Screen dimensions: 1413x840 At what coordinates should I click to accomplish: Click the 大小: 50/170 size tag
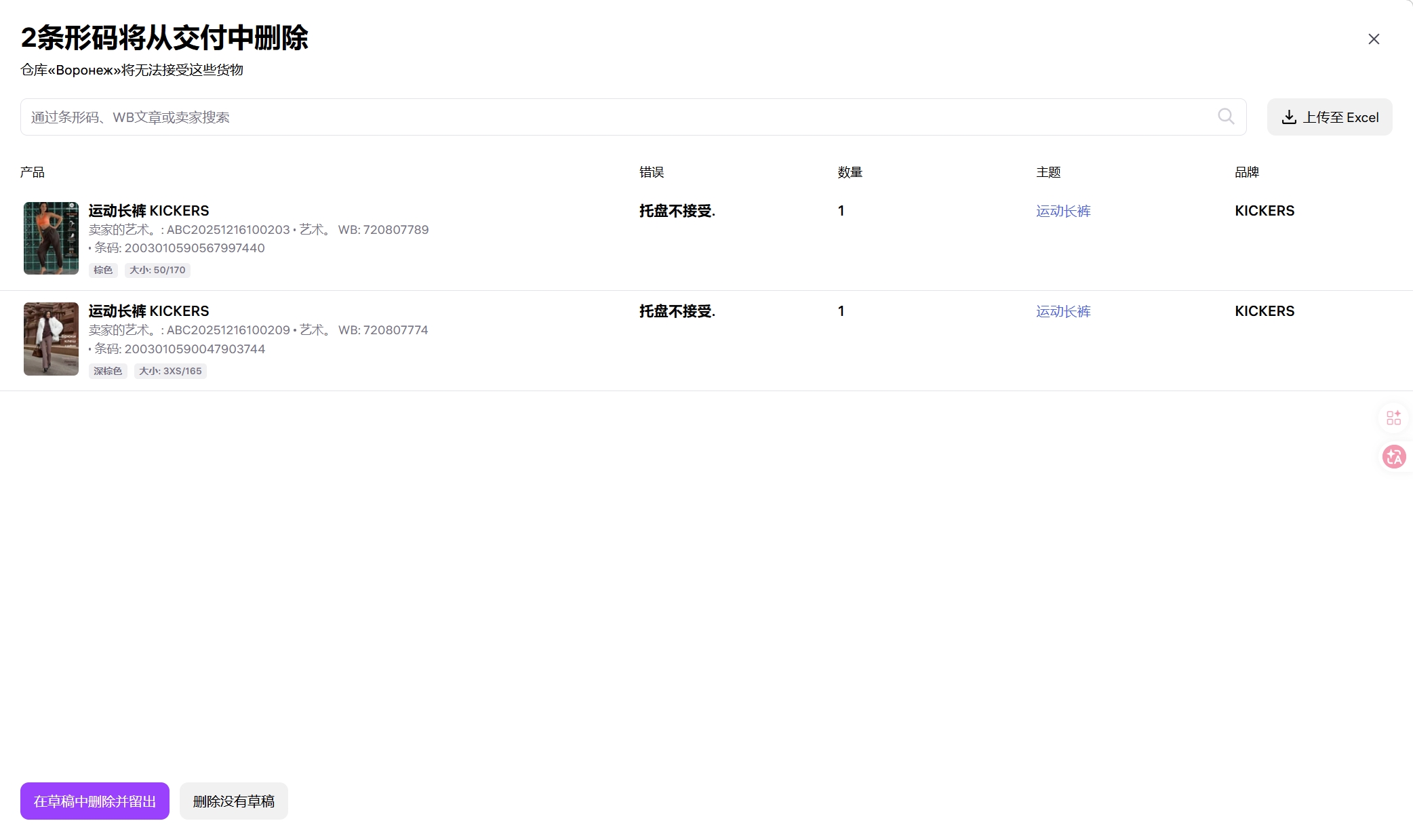tap(157, 271)
